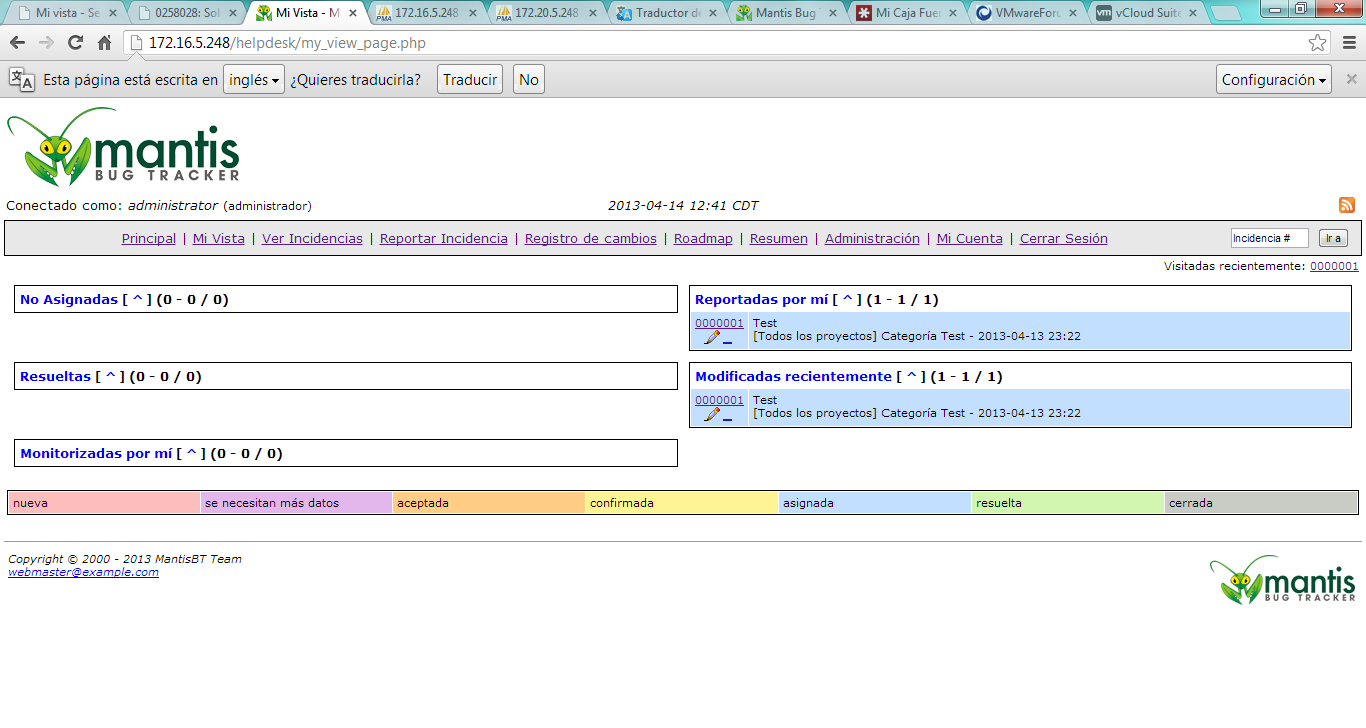Focus the Incidencia # input field
The height and width of the screenshot is (728, 1366).
pos(1269,238)
